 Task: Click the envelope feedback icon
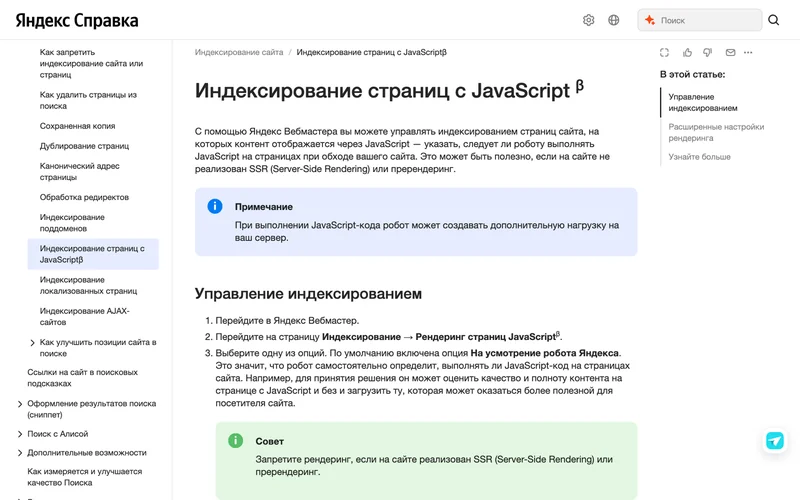[x=730, y=52]
